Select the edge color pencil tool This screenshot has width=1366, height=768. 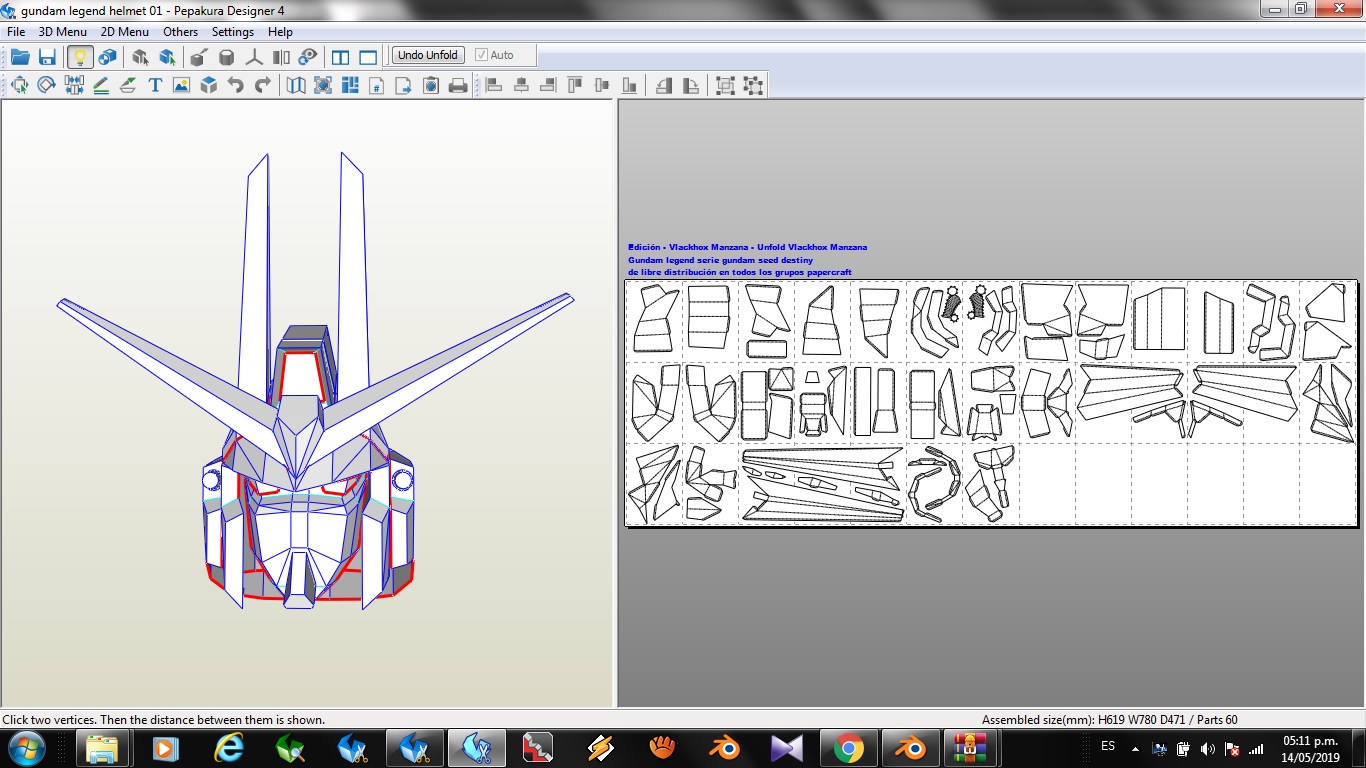(x=101, y=85)
